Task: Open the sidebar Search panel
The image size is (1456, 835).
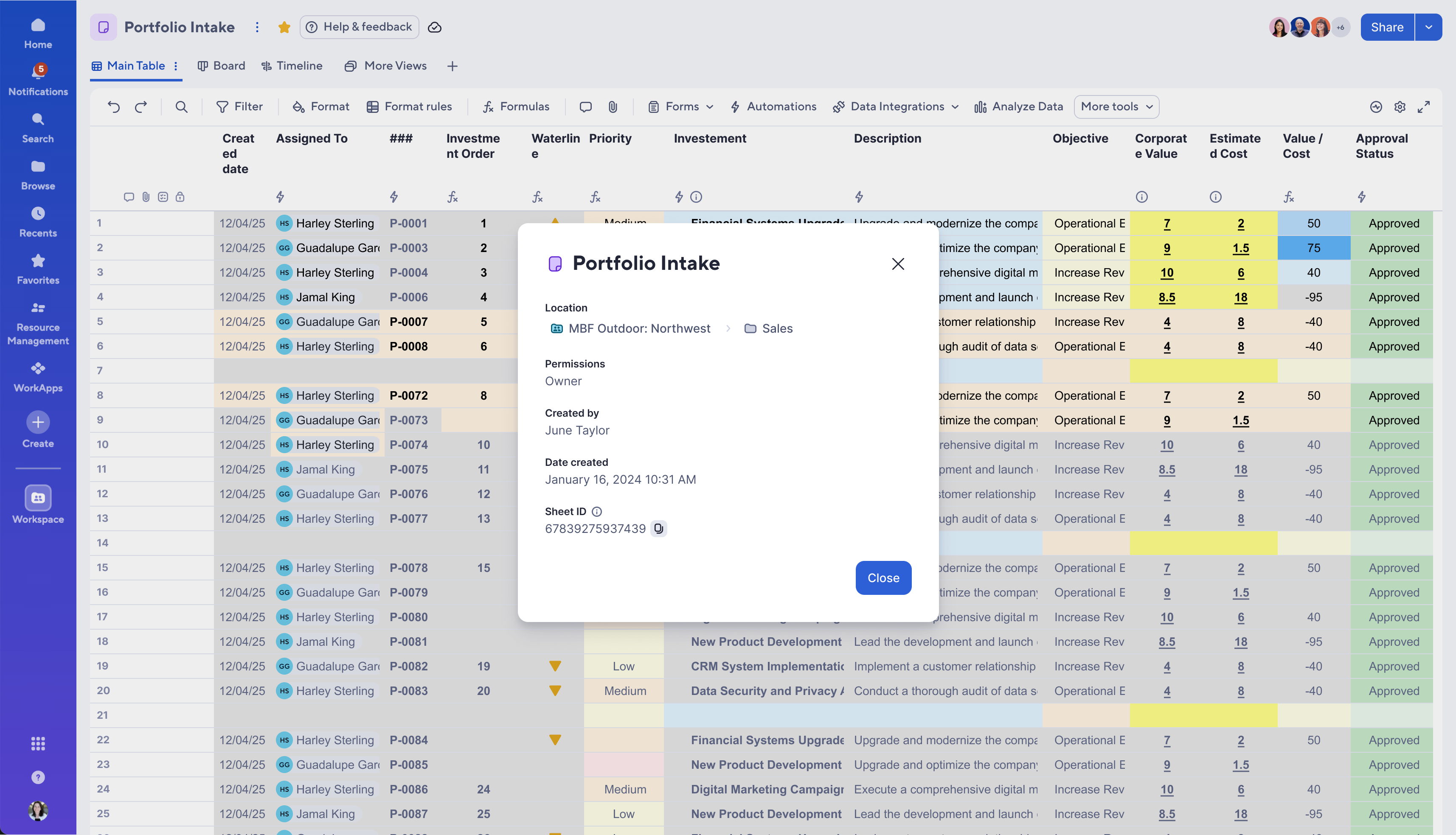Action: 37,126
